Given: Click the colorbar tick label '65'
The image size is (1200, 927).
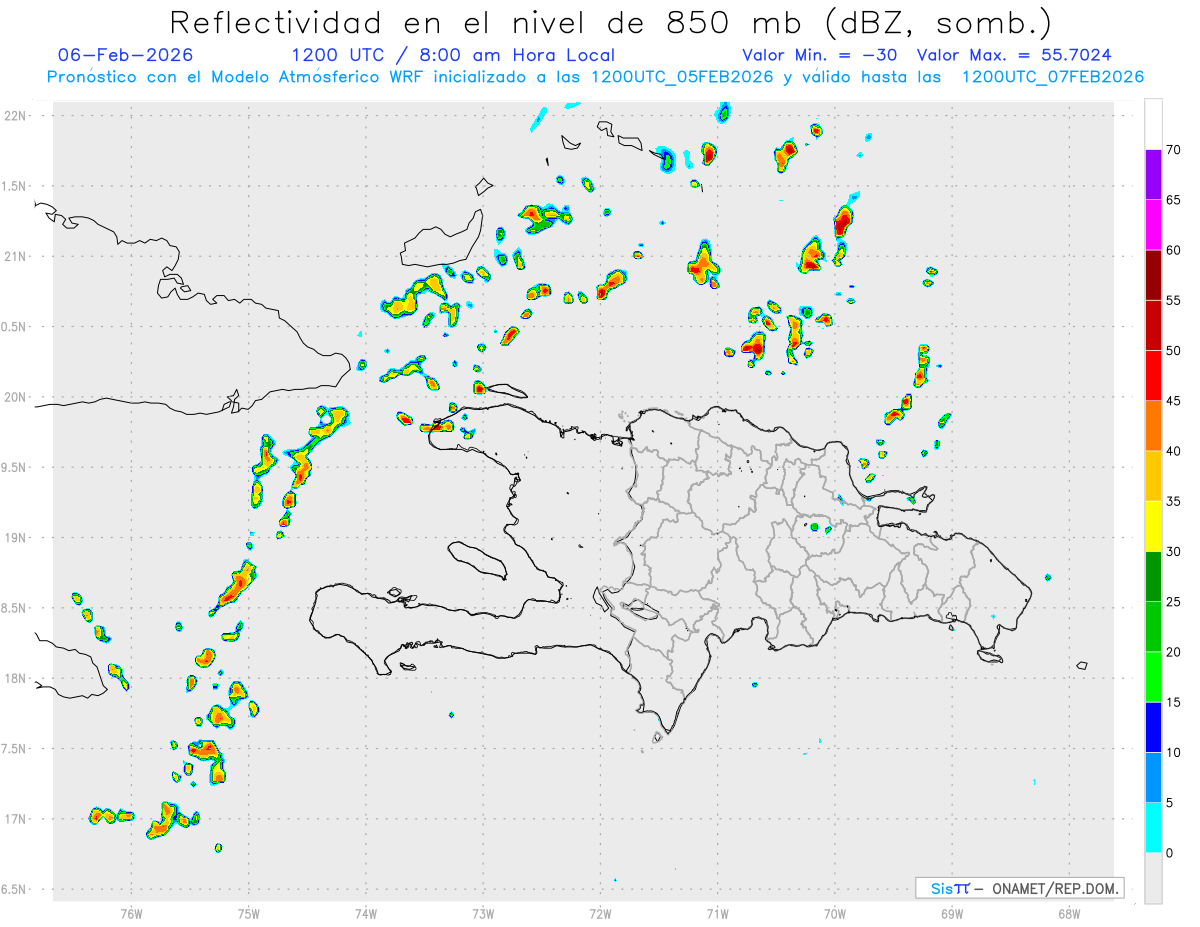Looking at the screenshot, I should [x=1174, y=200].
